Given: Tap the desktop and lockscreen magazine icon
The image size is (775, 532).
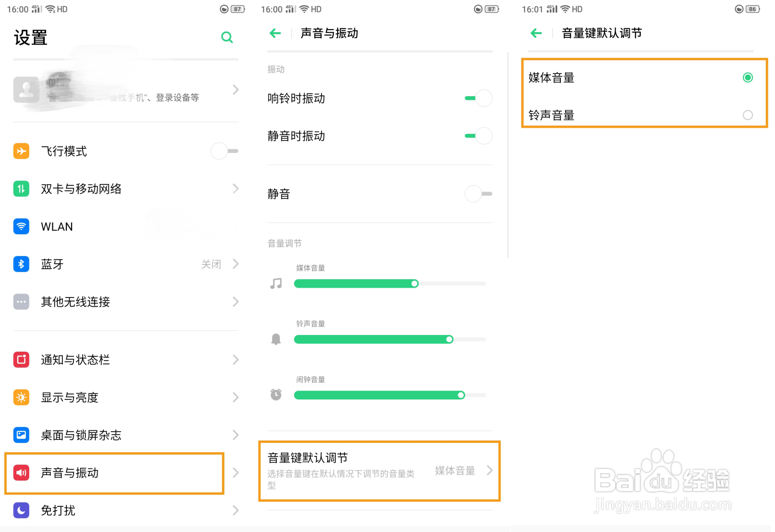Looking at the screenshot, I should point(21,435).
